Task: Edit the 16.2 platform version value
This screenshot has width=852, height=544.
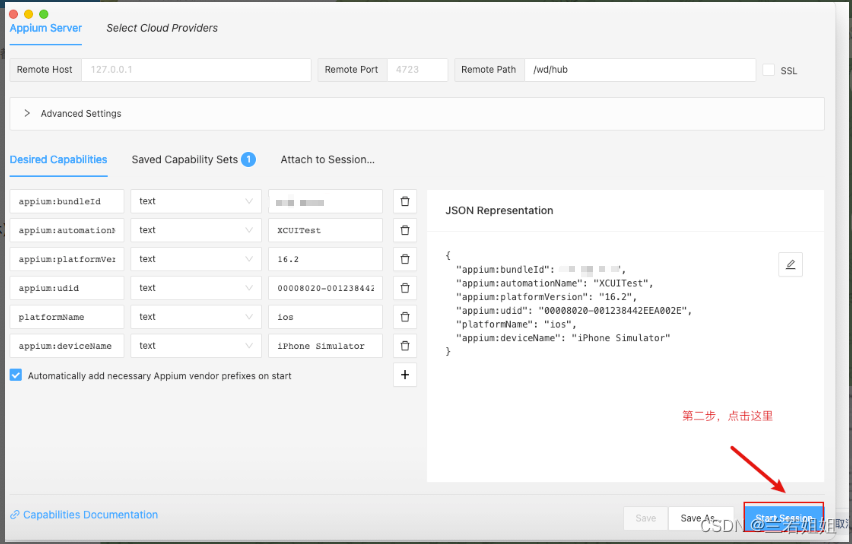Action: pos(325,259)
